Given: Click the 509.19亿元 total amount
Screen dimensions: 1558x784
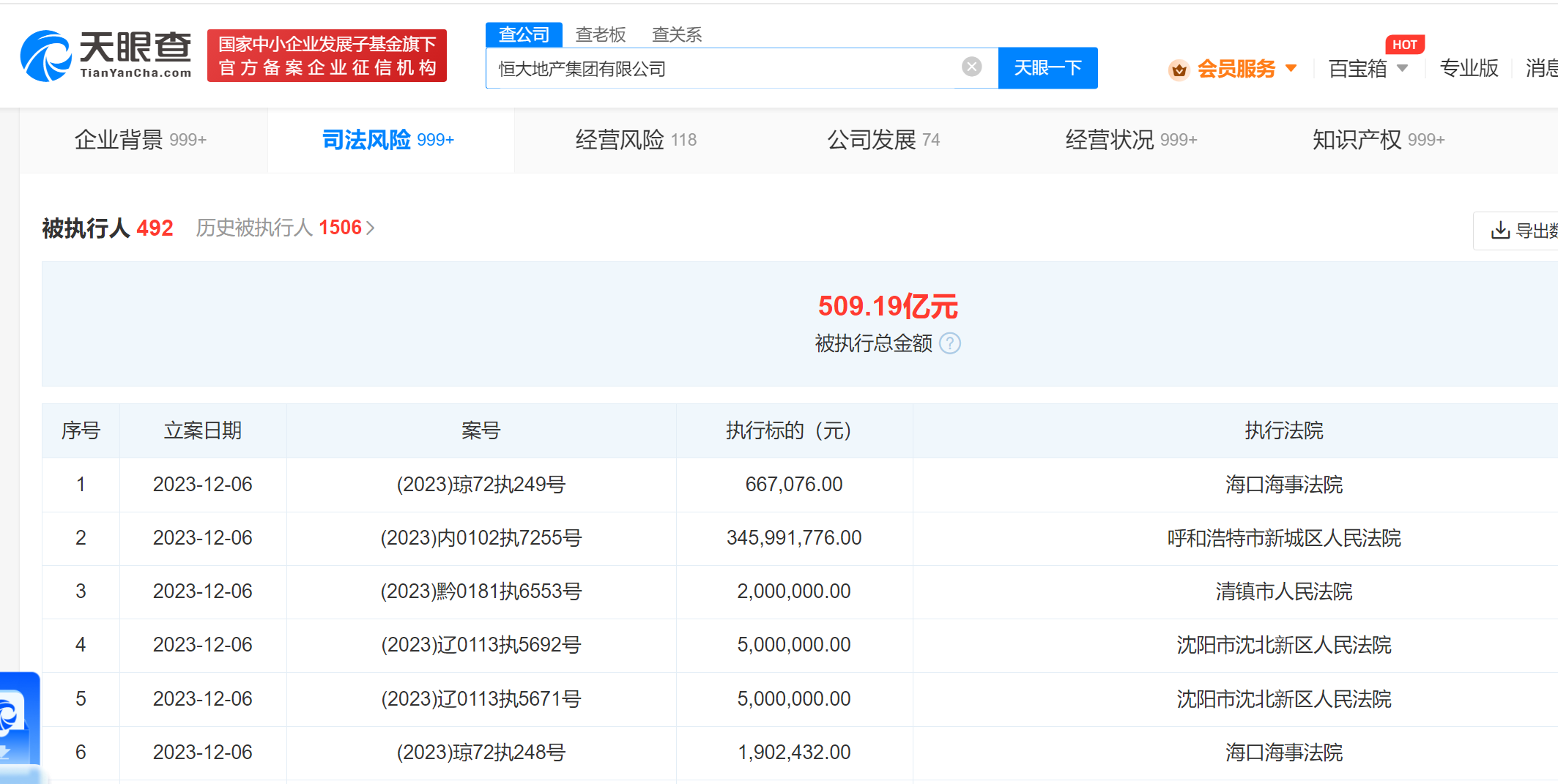Looking at the screenshot, I should pyautogui.click(x=888, y=307).
